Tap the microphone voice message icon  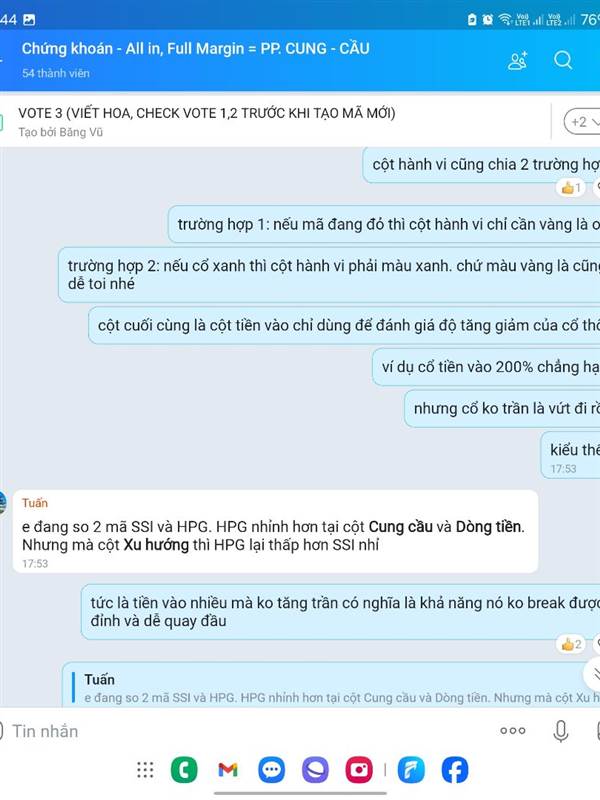560,731
